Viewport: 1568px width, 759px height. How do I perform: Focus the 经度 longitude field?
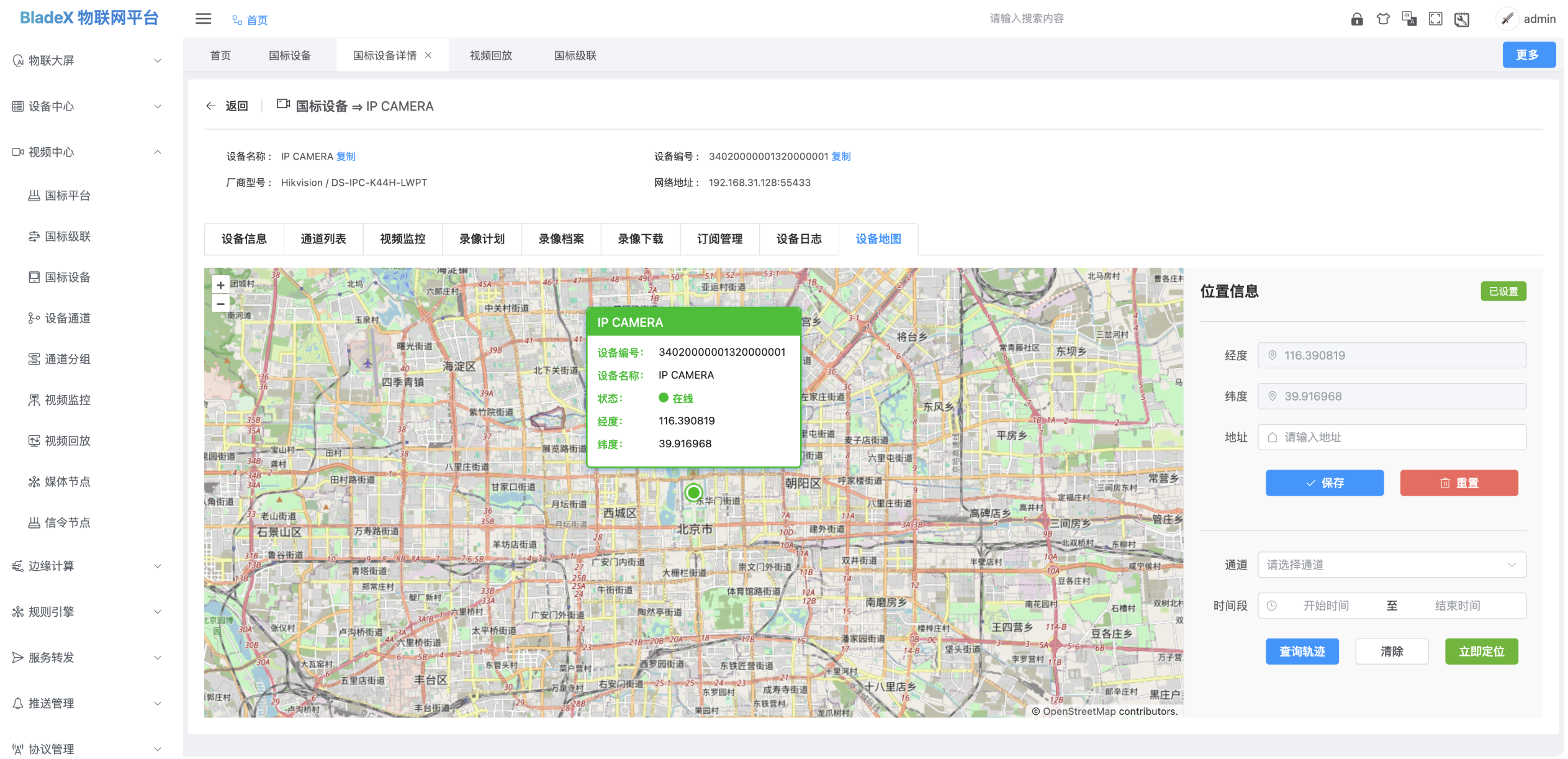(1391, 356)
